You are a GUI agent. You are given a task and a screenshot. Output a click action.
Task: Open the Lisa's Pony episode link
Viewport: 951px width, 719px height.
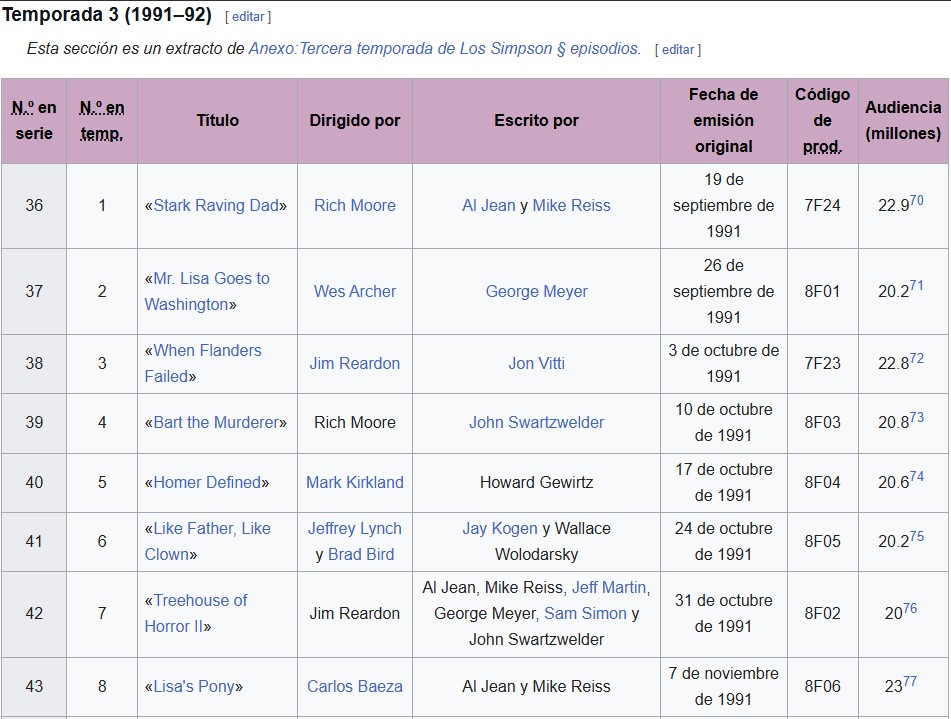click(x=194, y=686)
